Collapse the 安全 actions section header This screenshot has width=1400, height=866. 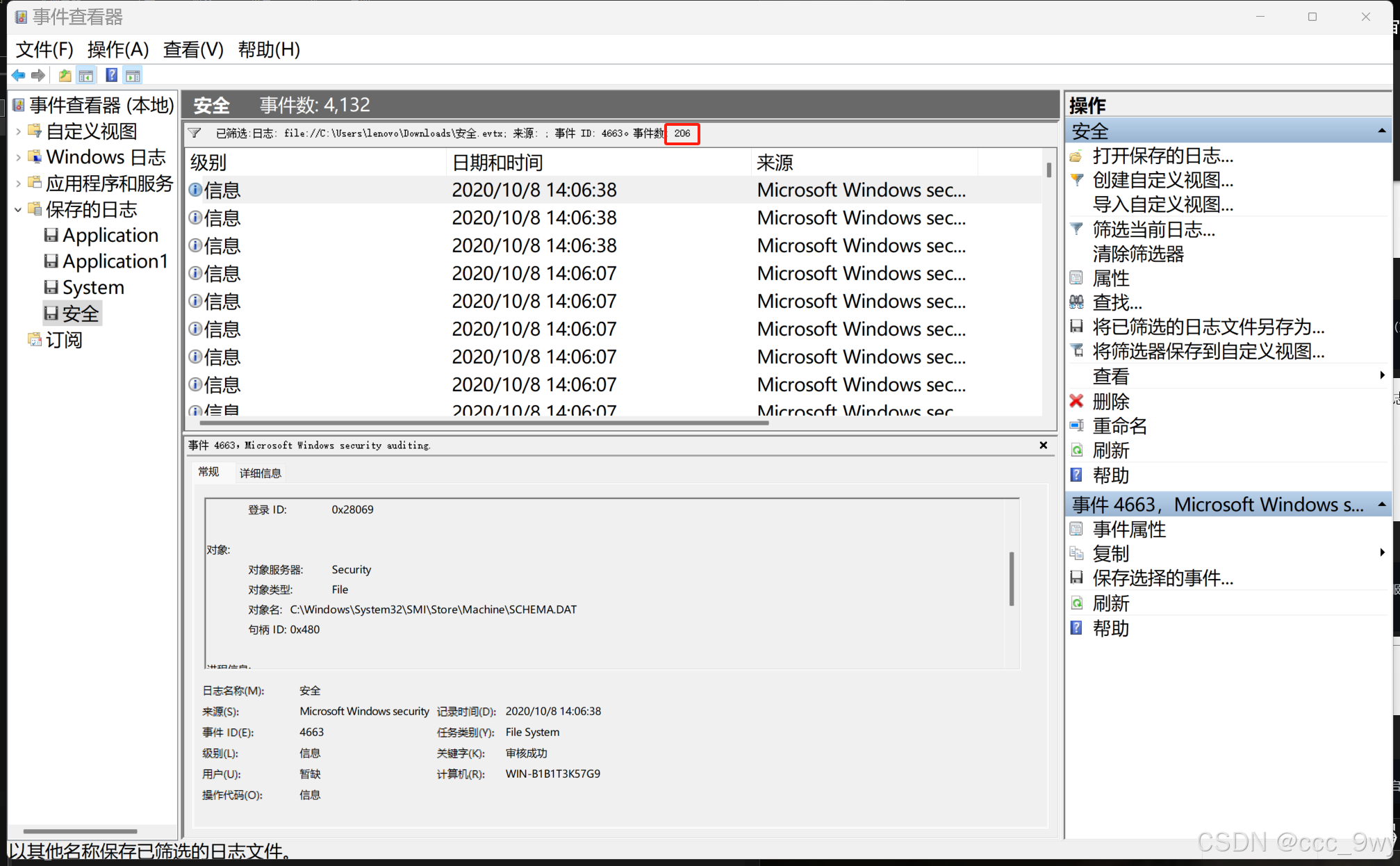[1381, 131]
